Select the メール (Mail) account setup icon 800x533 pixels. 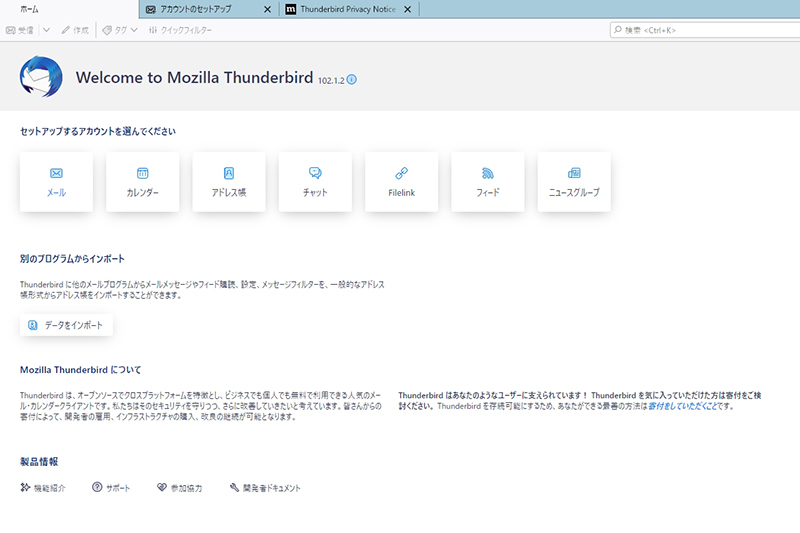tap(56, 181)
